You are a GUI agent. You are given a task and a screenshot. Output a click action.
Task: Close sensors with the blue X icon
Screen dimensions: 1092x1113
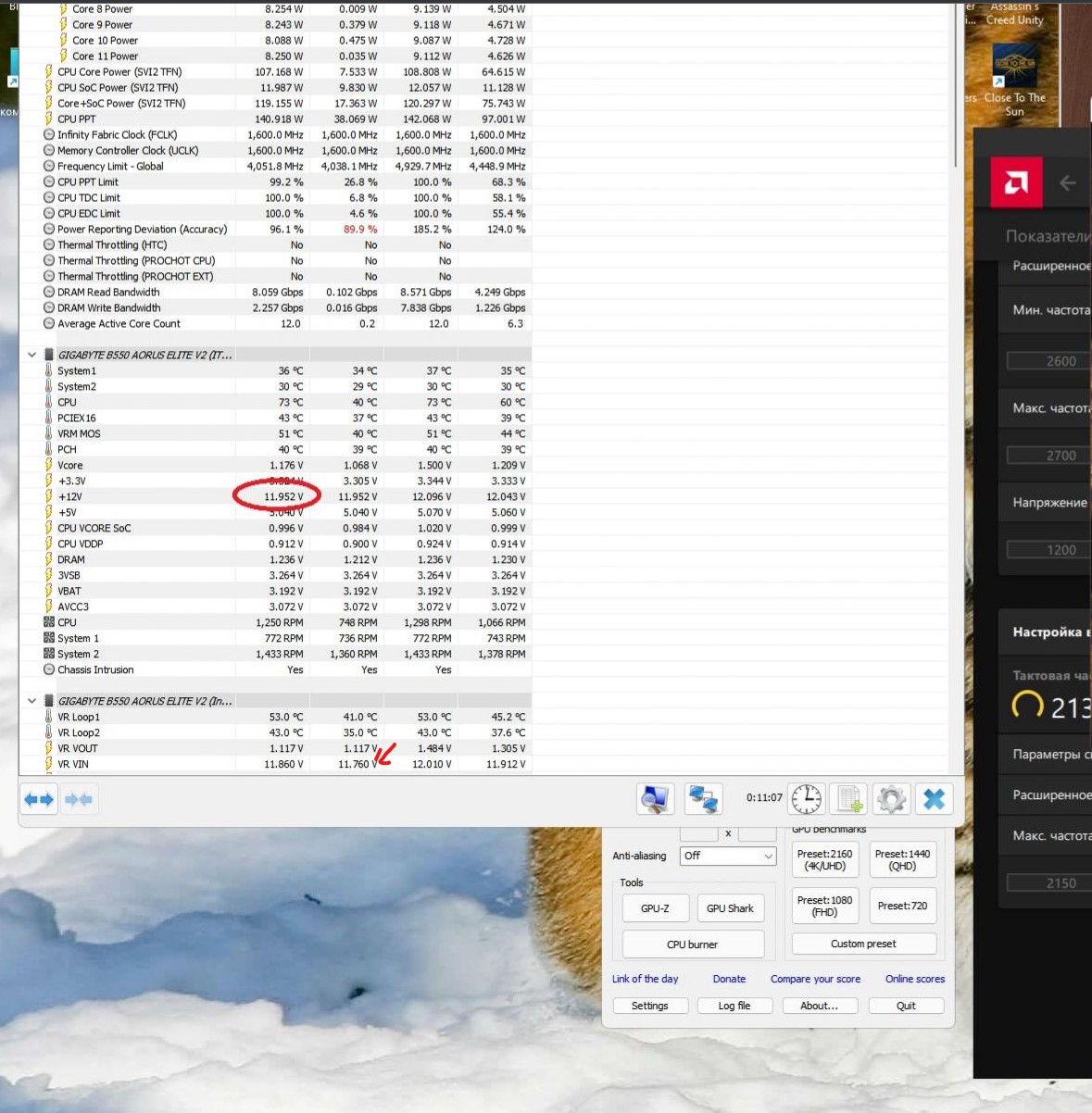click(934, 798)
